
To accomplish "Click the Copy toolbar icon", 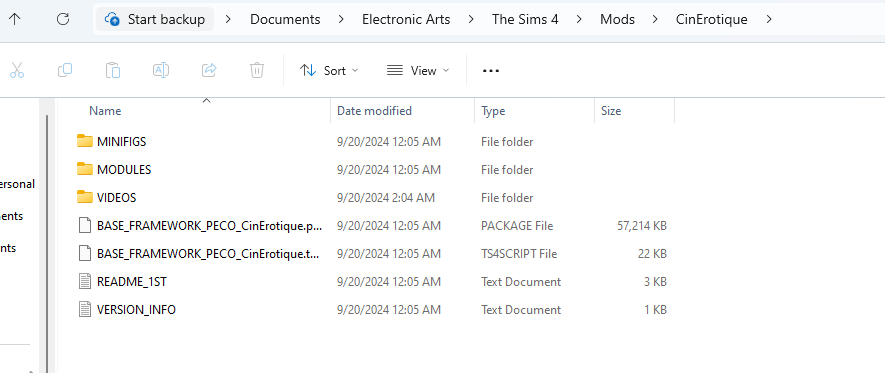I will [x=65, y=70].
